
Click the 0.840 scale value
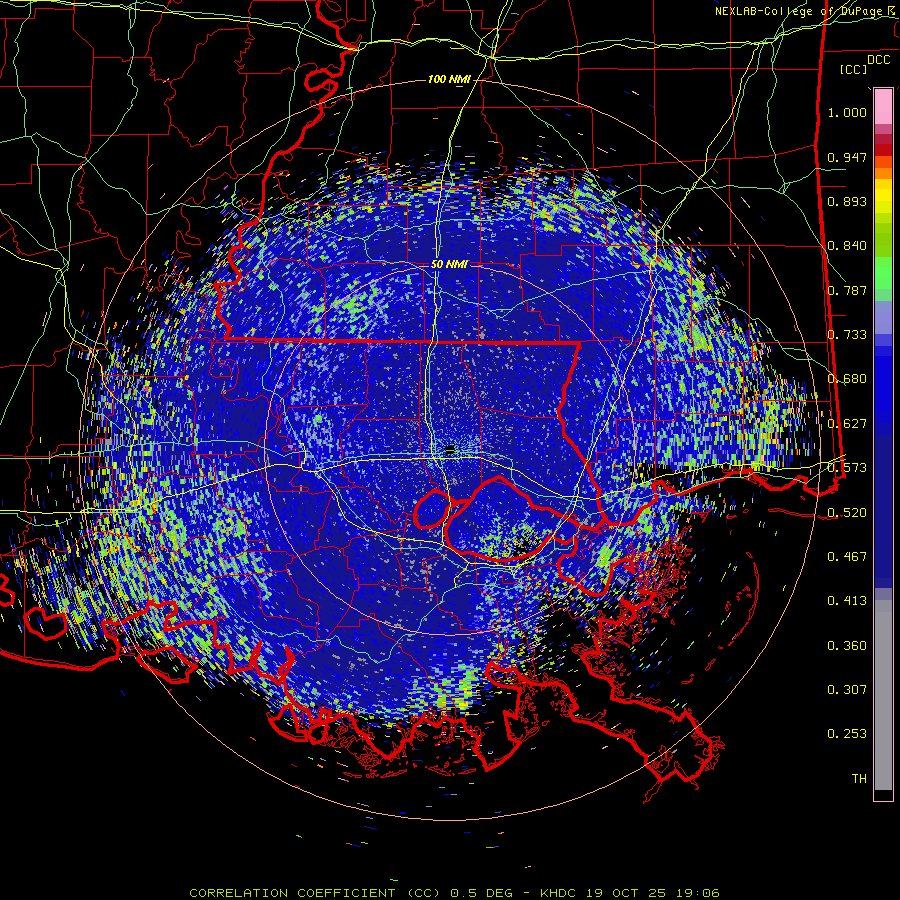click(x=847, y=246)
